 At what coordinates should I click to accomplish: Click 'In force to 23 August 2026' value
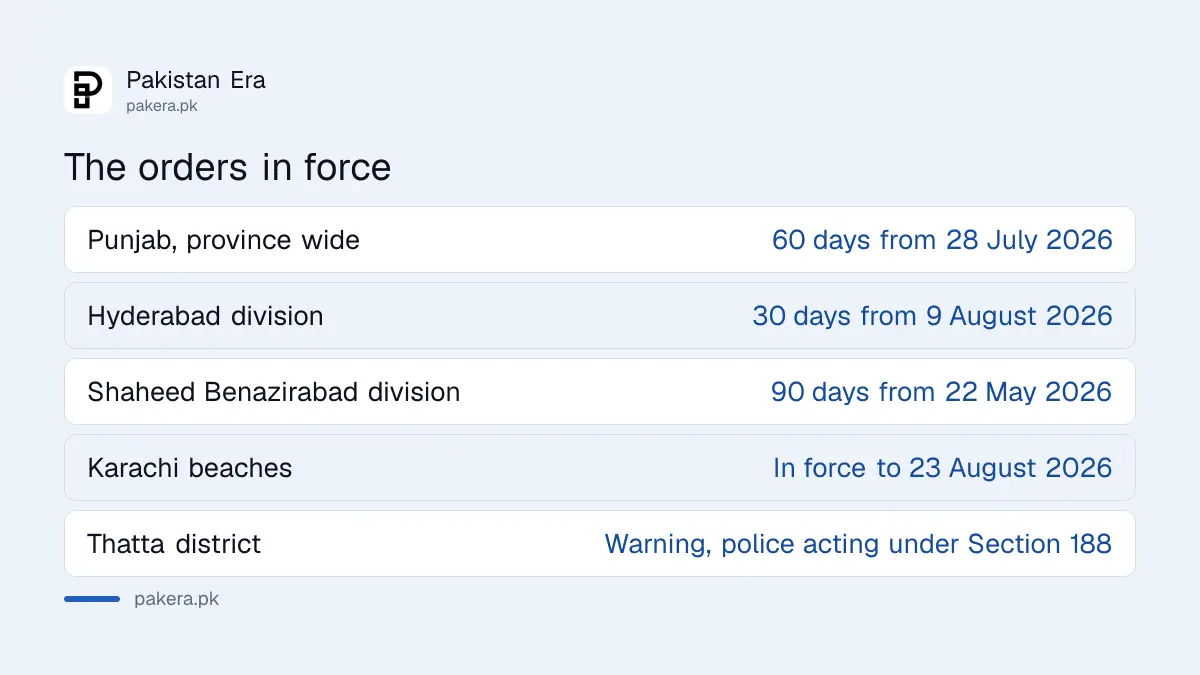[x=942, y=468]
